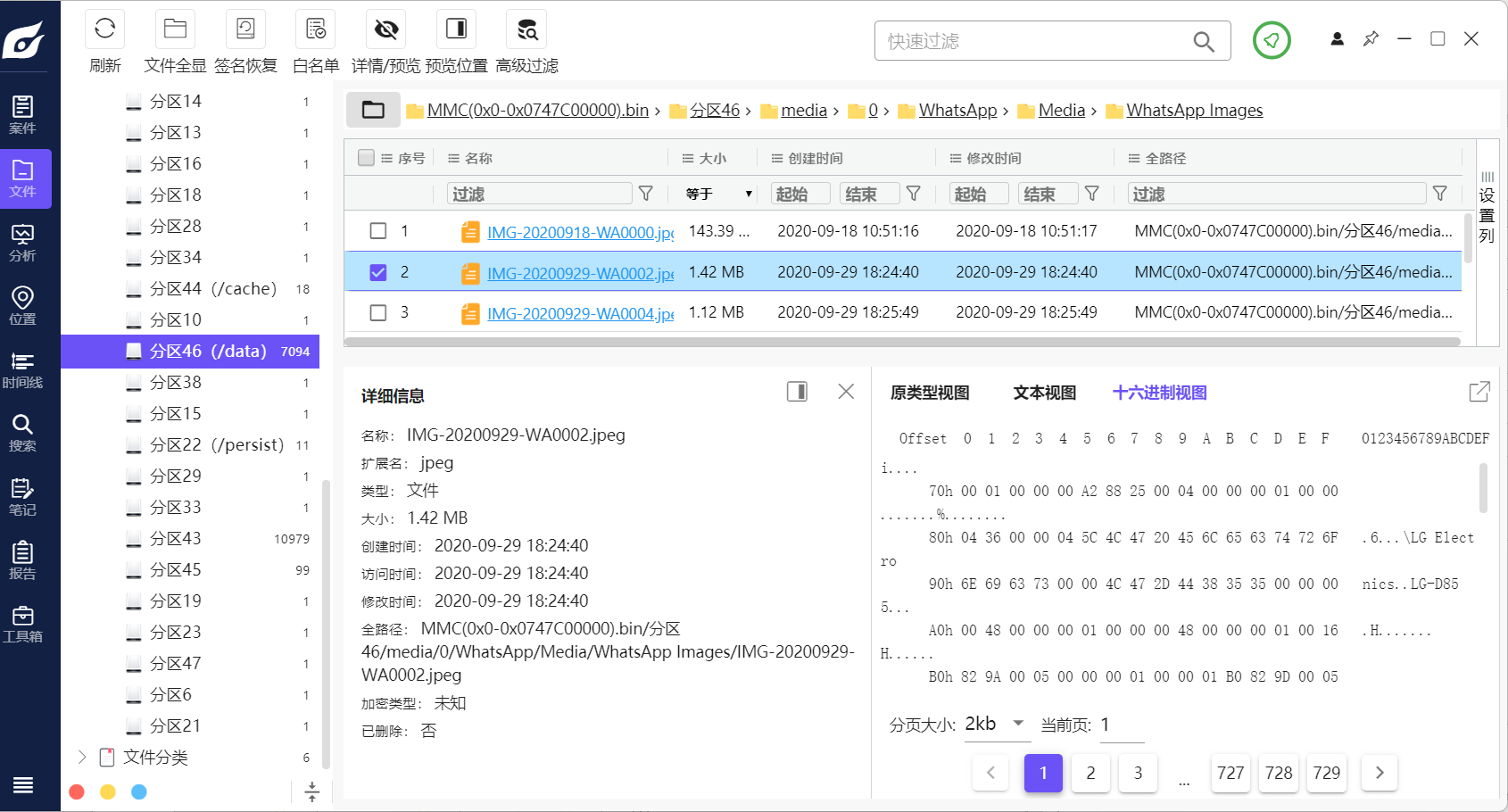
Task: Open the 签名恢复 signature recovery tool
Action: coord(245,29)
